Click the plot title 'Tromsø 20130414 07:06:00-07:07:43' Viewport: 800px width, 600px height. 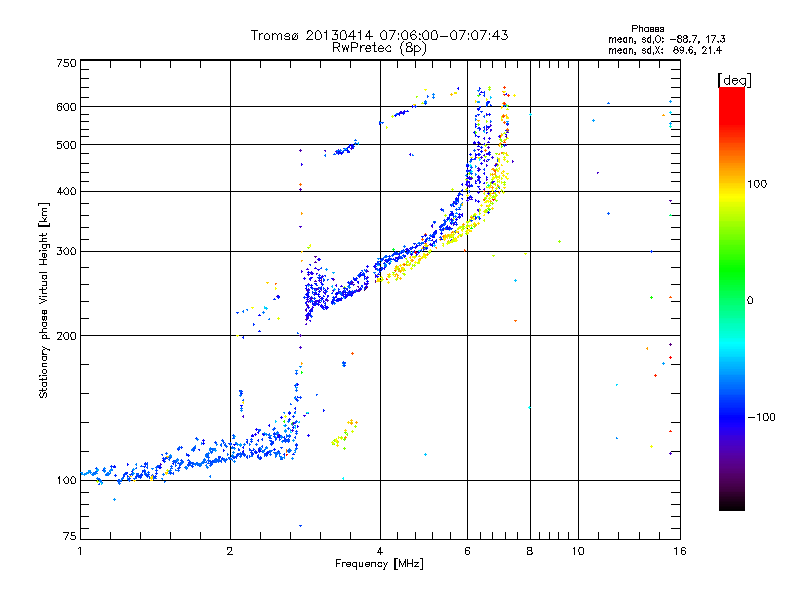click(379, 35)
